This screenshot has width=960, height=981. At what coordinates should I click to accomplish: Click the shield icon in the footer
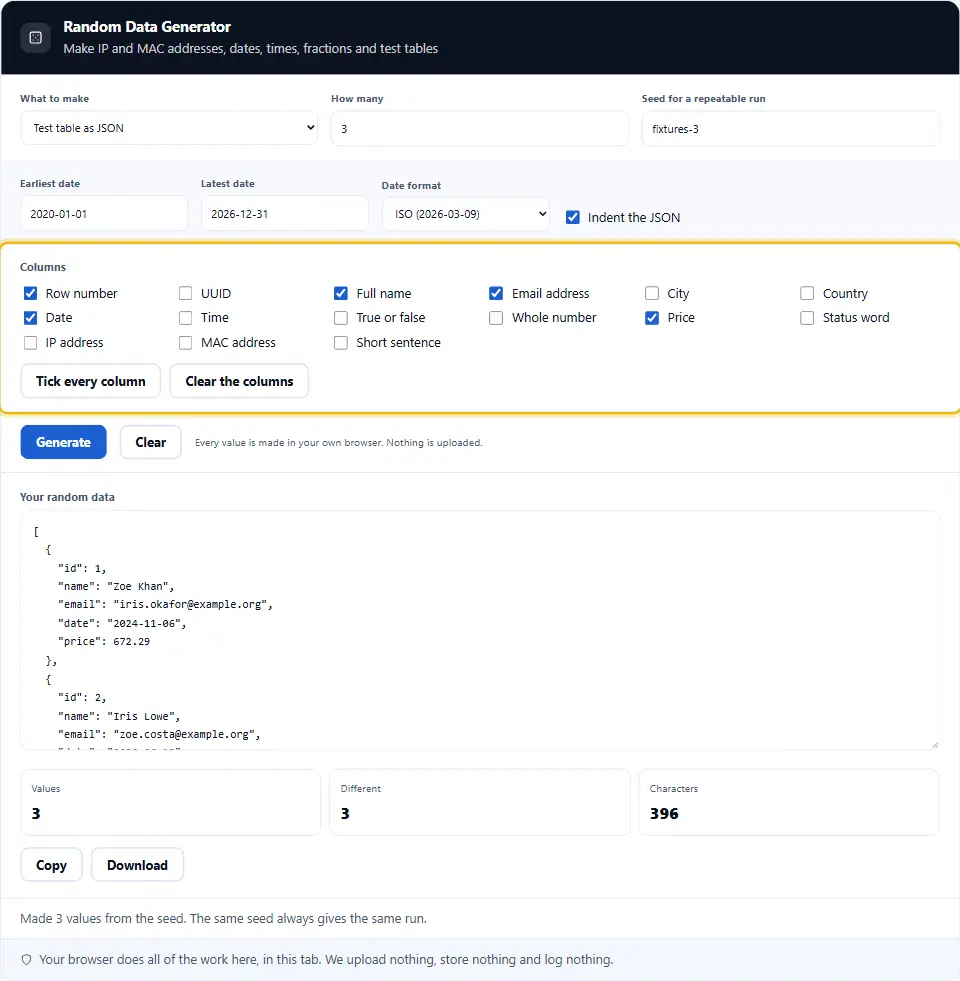pyautogui.click(x=26, y=960)
